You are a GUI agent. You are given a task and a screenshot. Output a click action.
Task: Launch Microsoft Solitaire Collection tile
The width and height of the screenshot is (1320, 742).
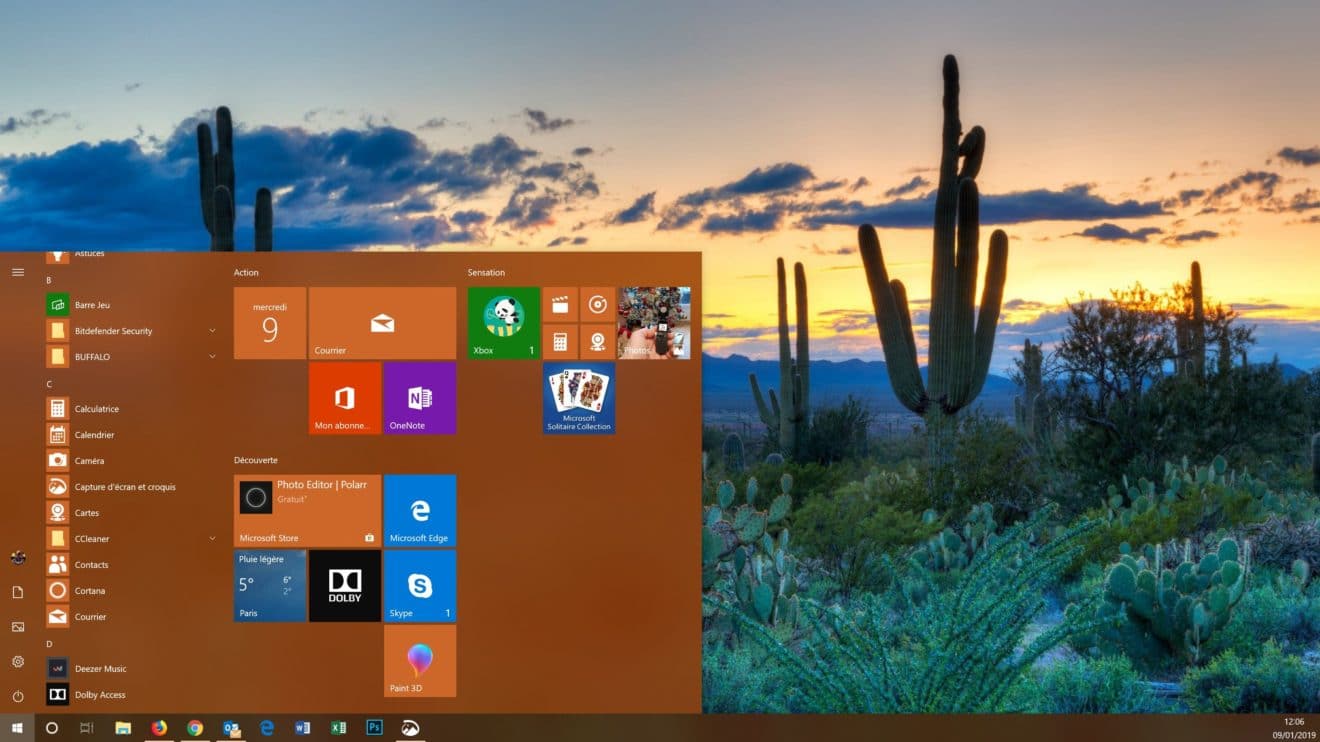tap(579, 398)
